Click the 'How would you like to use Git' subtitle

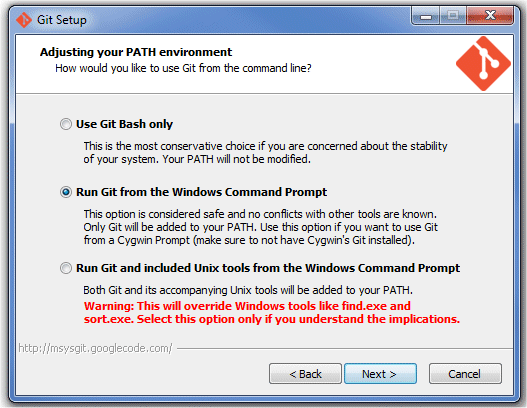point(183,68)
